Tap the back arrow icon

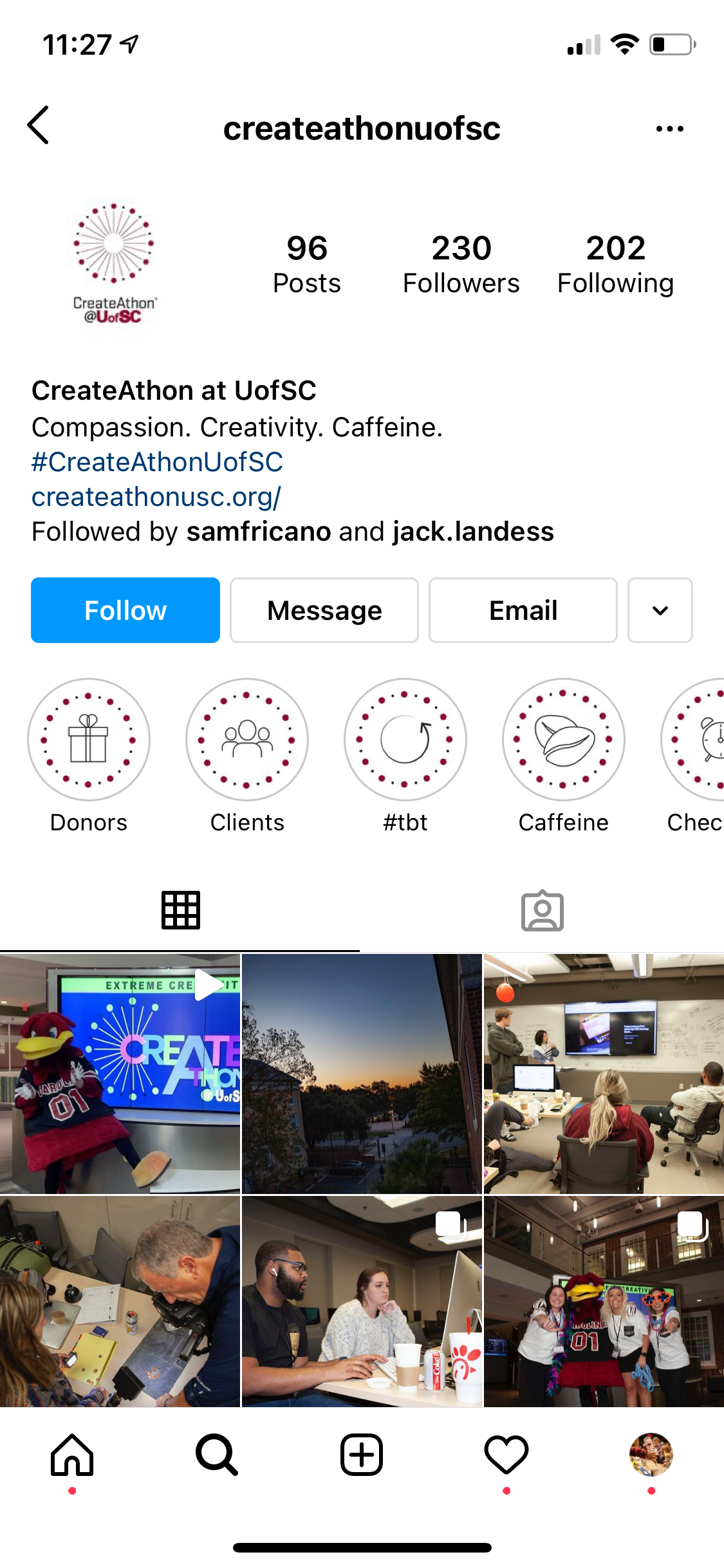[x=38, y=126]
